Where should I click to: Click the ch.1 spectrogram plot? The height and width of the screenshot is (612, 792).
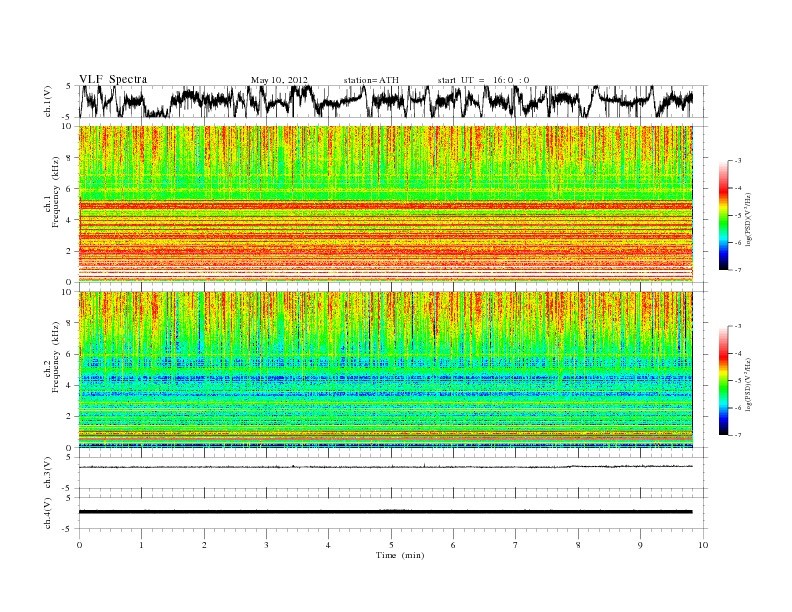pos(386,204)
